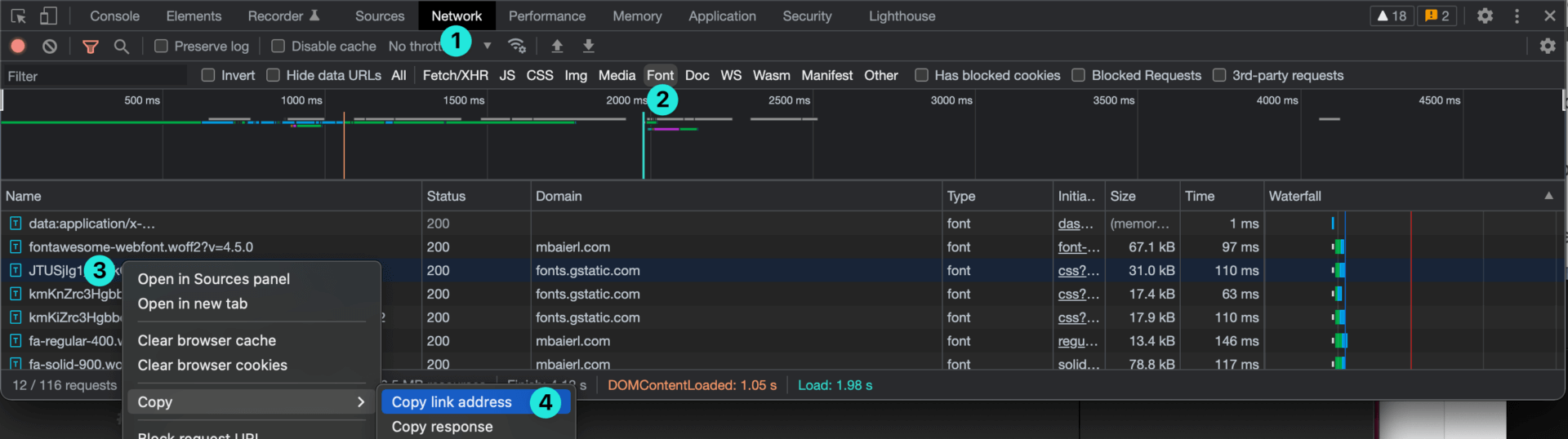Select Clear browser cache
This screenshot has height=439, width=1568.
(x=207, y=340)
